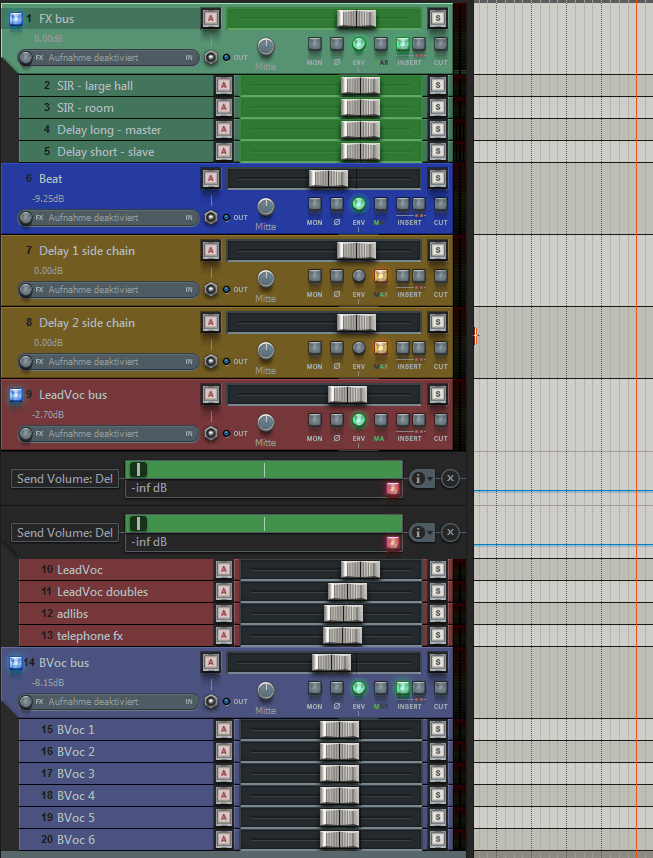Screen dimensions: 653x858
Task: Toggle arm on second Send Volume envelope
Action: click(392, 543)
